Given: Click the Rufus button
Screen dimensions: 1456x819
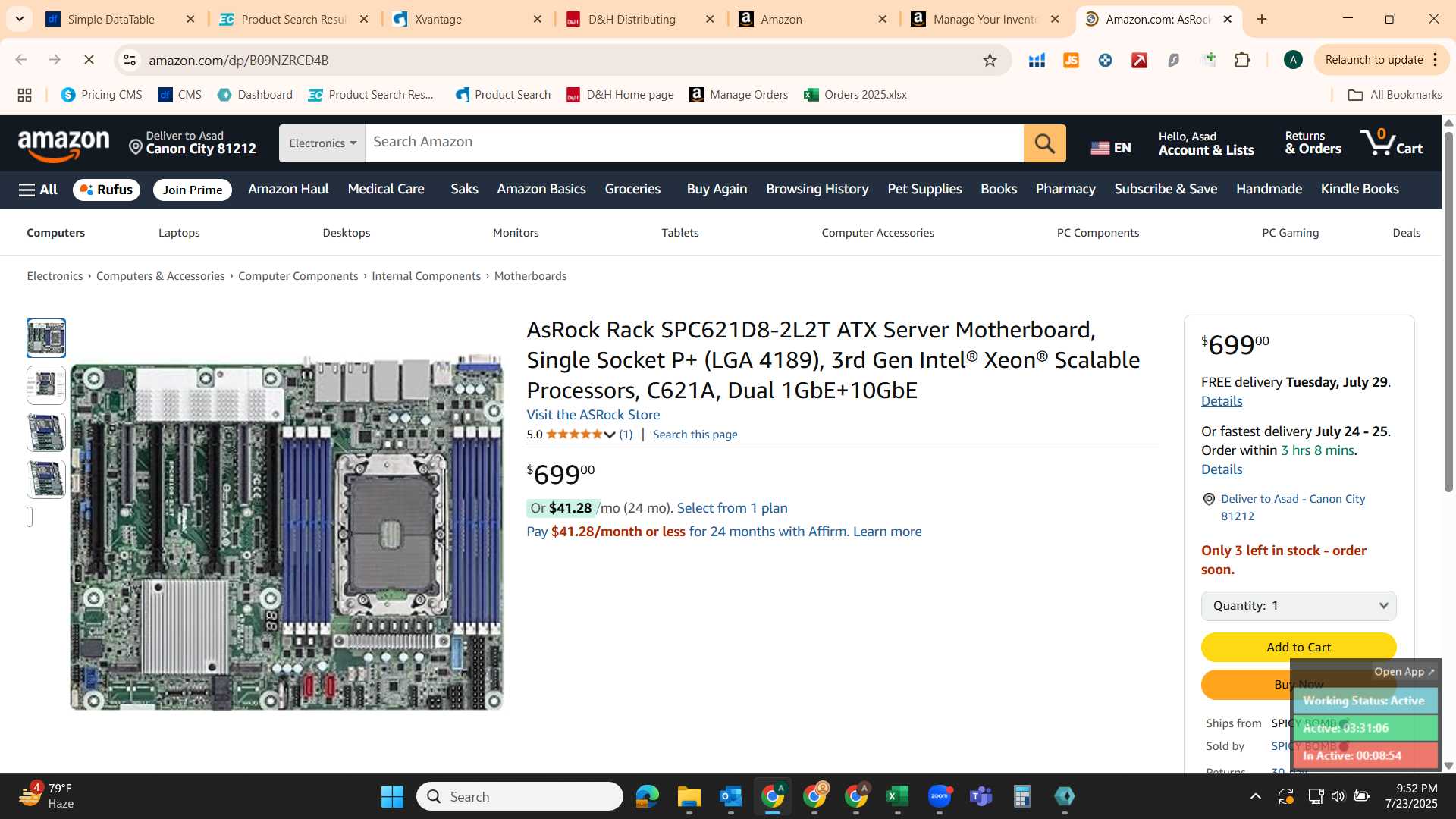Looking at the screenshot, I should pos(106,190).
